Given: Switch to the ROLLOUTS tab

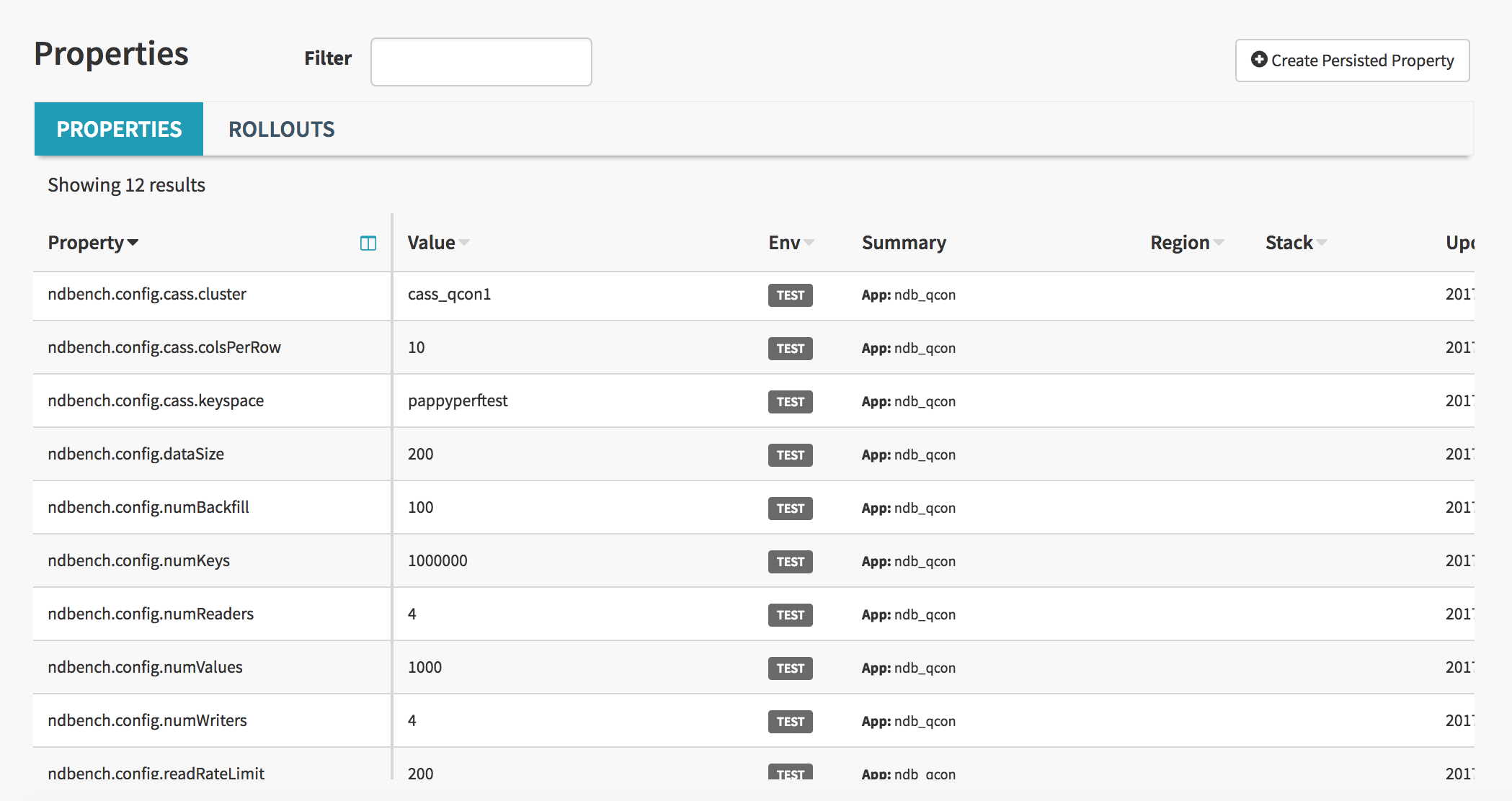Looking at the screenshot, I should (x=282, y=129).
